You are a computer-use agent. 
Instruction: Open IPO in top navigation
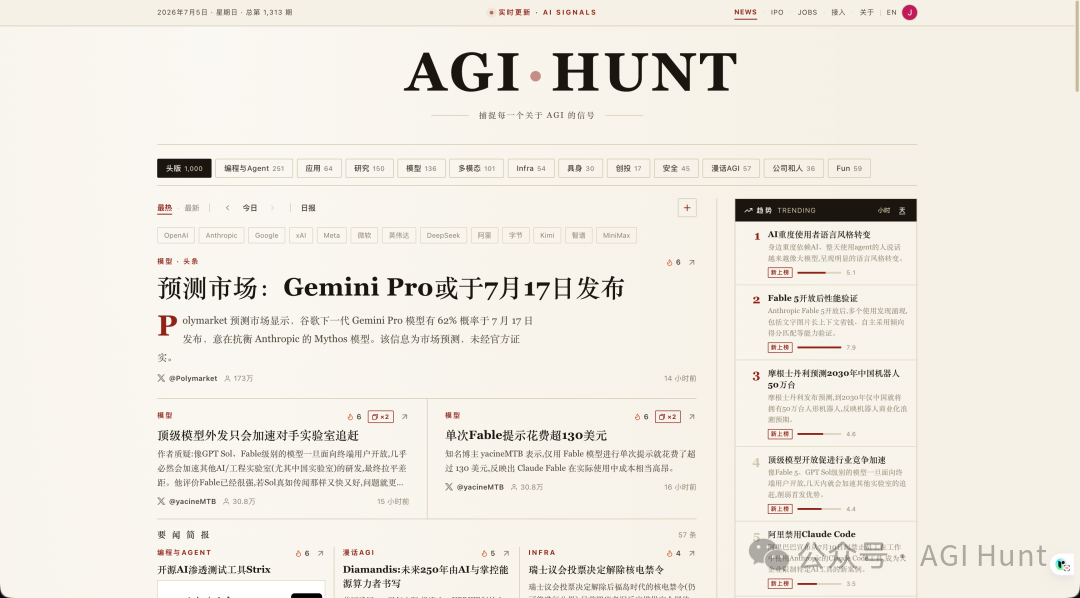point(777,12)
